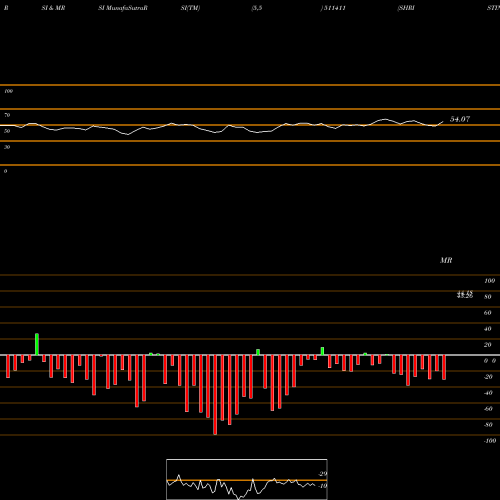Click the '30' level label on RSI chart
The width and height of the screenshot is (500, 500).
pos(7,147)
